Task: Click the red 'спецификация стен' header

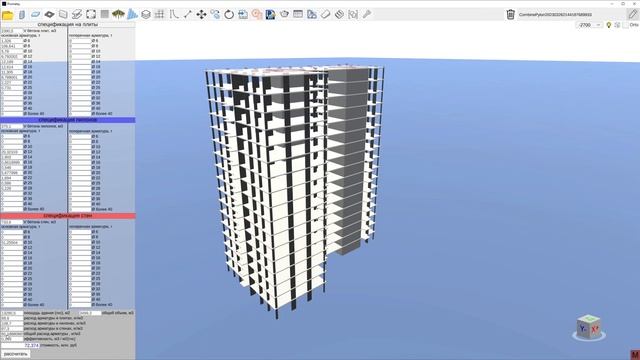Action: [68, 216]
